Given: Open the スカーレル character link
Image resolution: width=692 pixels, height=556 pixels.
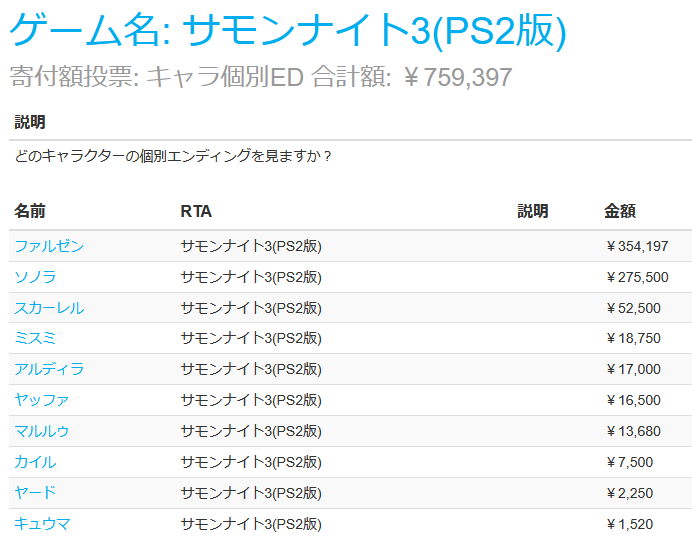Looking at the screenshot, I should pos(49,308).
